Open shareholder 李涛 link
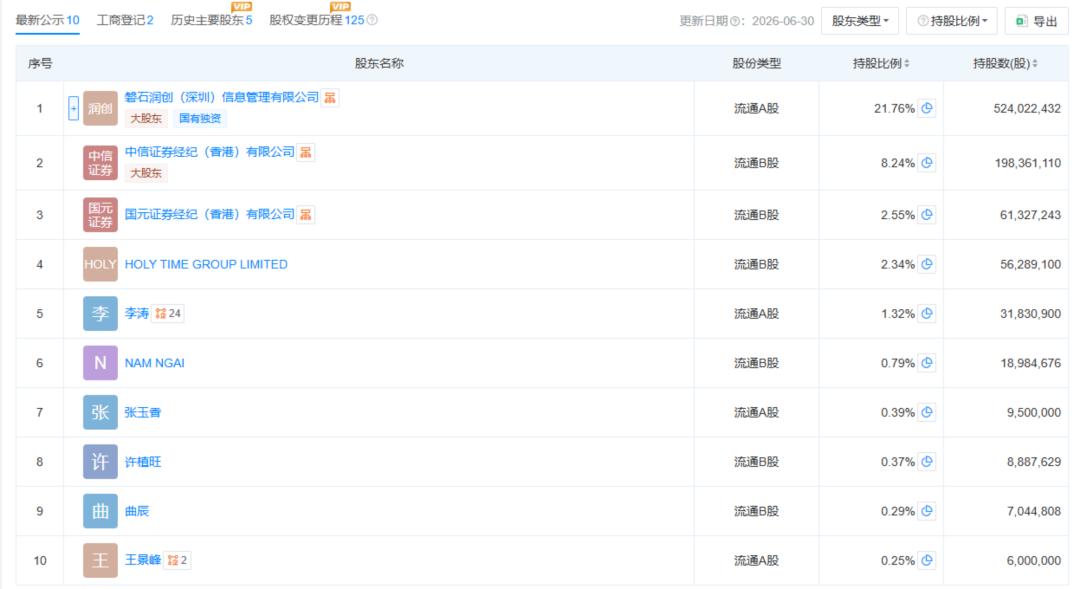Viewport: 1080px width, 589px height. coord(136,313)
